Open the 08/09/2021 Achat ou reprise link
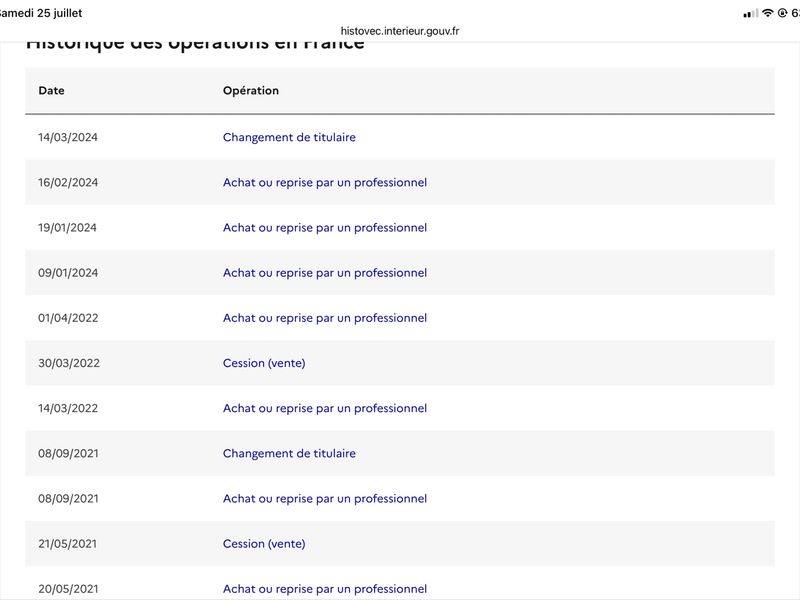800x600 pixels. coord(325,498)
